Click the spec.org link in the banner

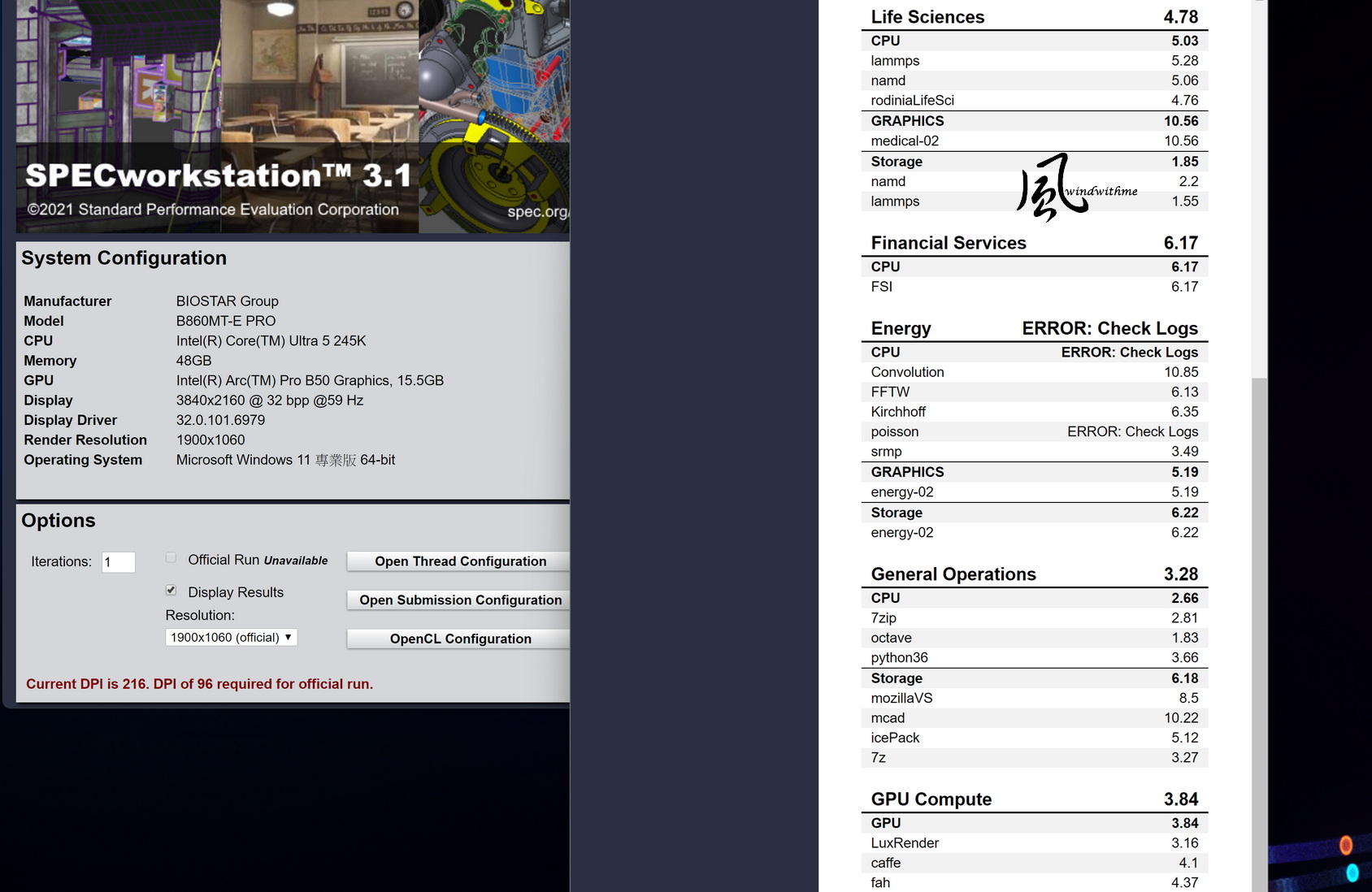(x=538, y=212)
